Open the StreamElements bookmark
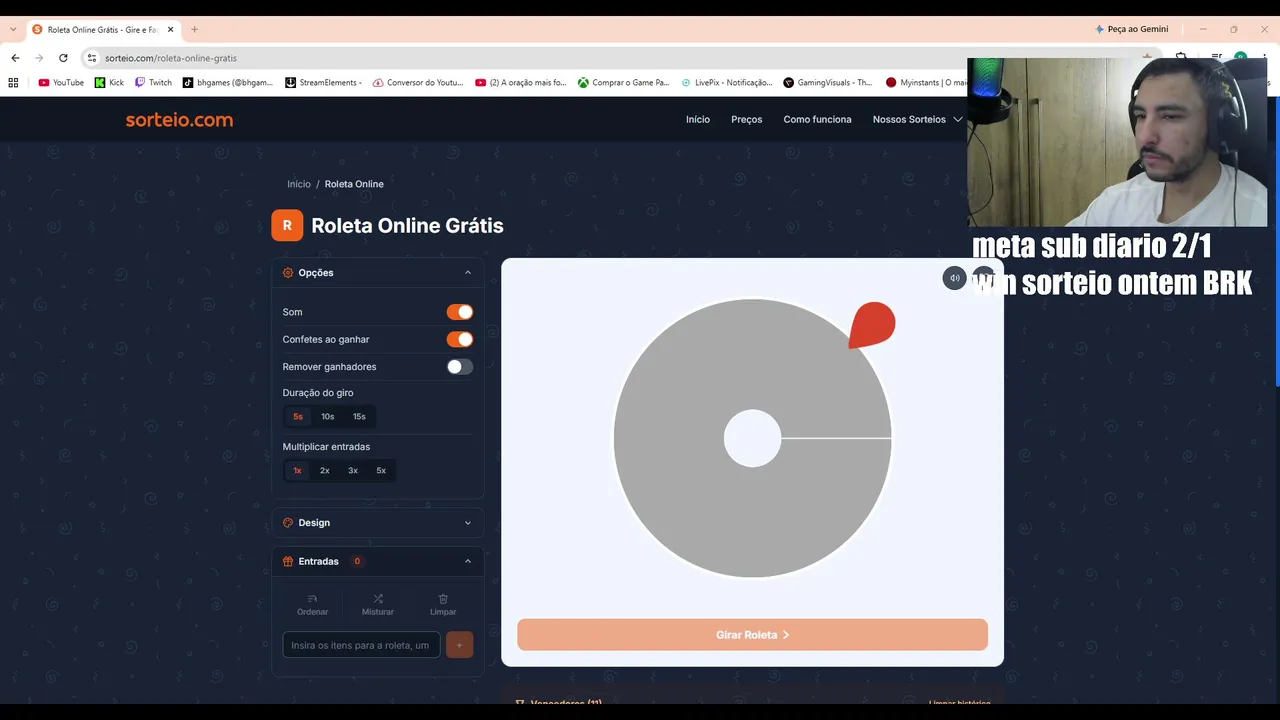Viewport: 1280px width, 720px height. [324, 83]
